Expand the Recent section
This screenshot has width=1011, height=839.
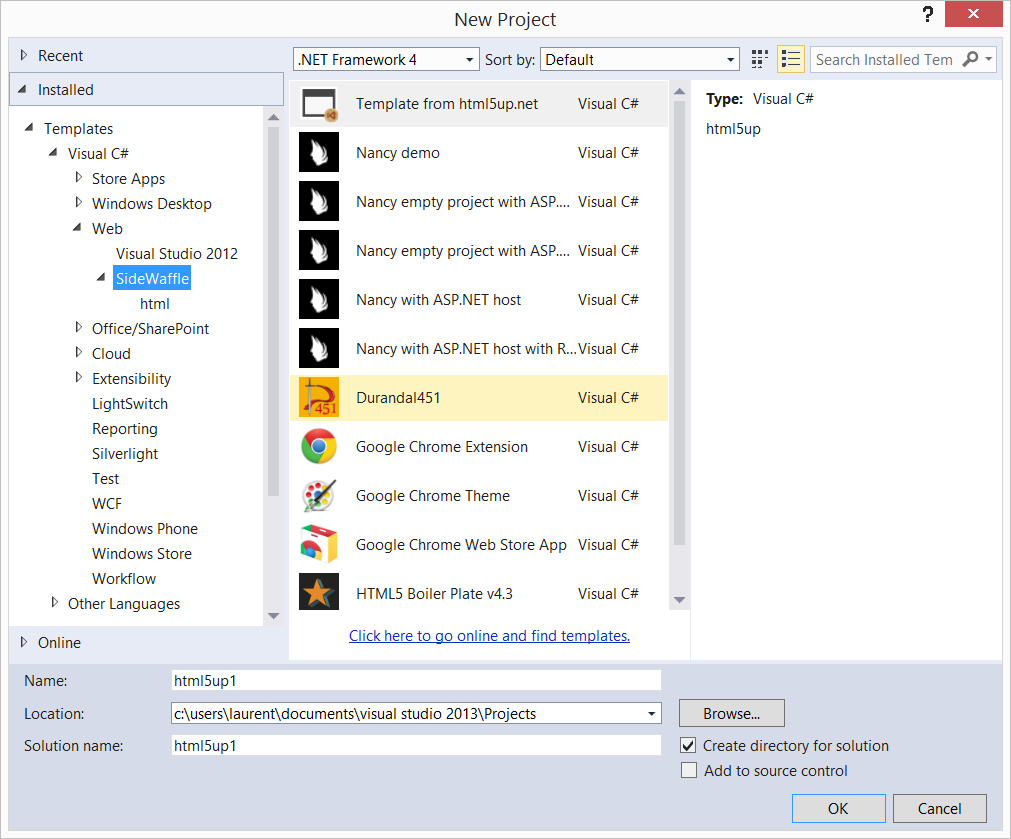pyautogui.click(x=24, y=55)
